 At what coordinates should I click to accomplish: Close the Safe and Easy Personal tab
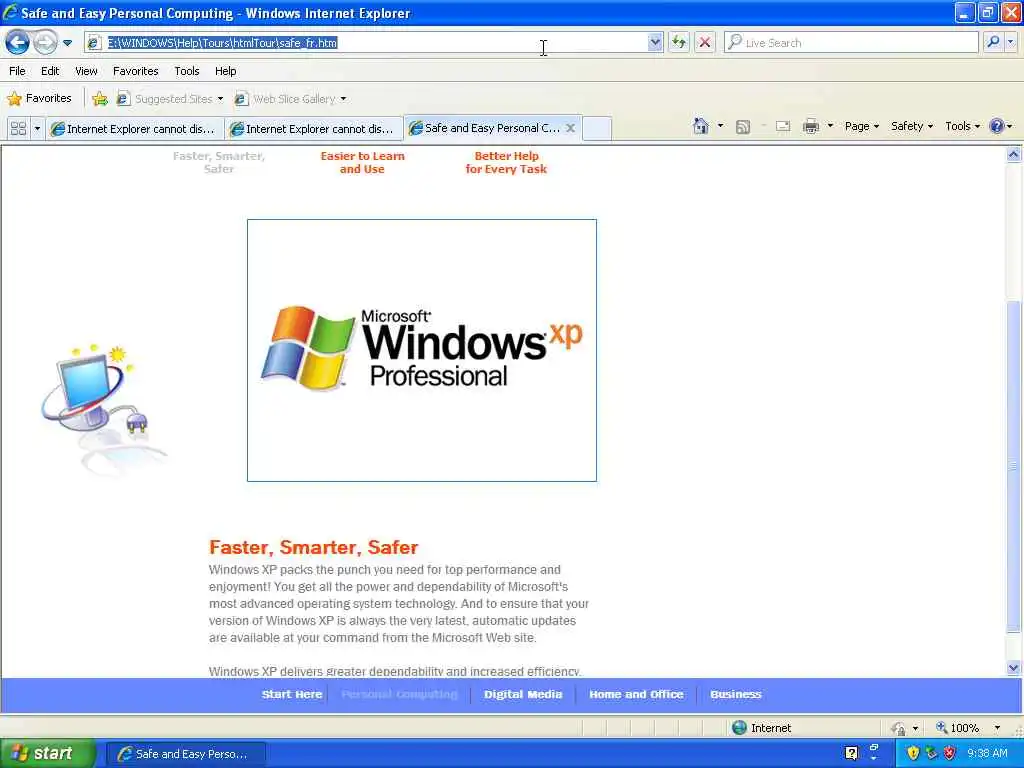(570, 128)
